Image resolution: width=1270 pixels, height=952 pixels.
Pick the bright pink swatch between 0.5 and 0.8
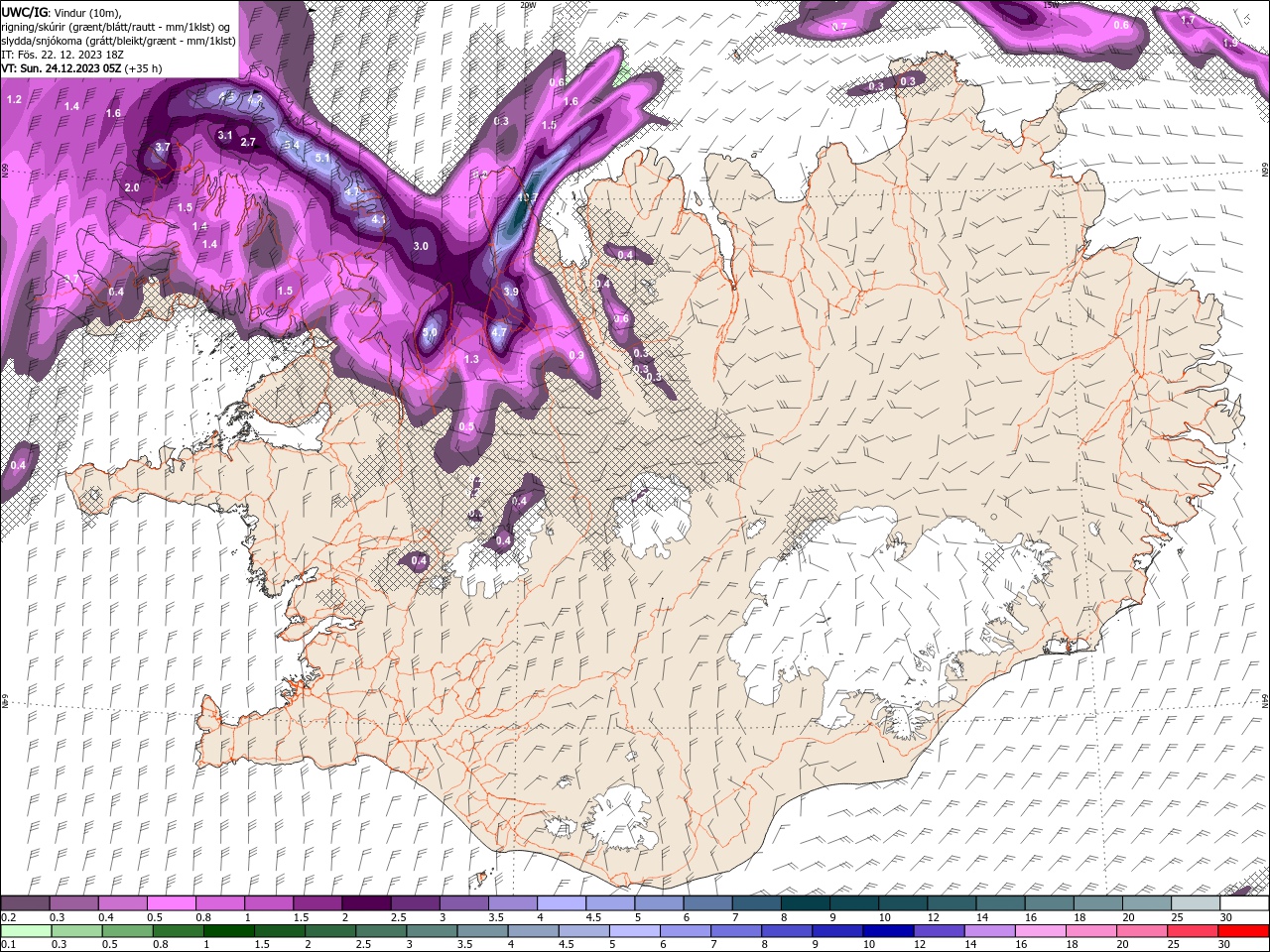click(x=171, y=903)
